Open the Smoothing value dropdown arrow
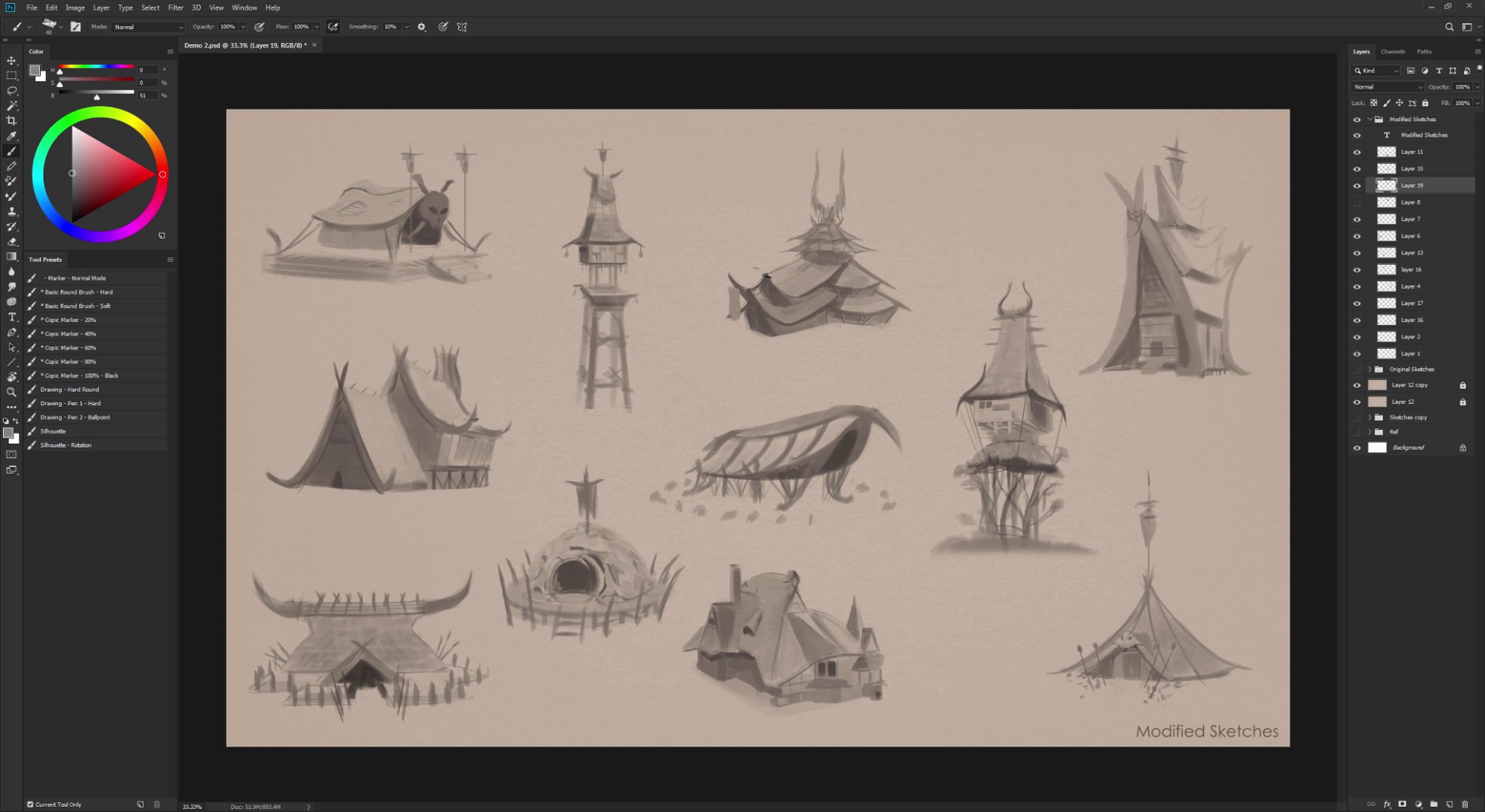The height and width of the screenshot is (812, 1485). (406, 27)
